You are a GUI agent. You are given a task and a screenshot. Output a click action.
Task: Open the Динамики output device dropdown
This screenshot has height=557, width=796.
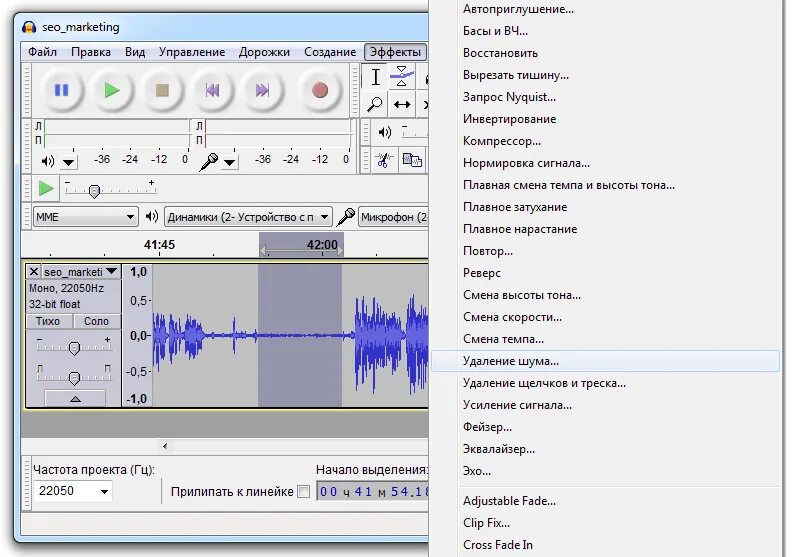pyautogui.click(x=248, y=217)
